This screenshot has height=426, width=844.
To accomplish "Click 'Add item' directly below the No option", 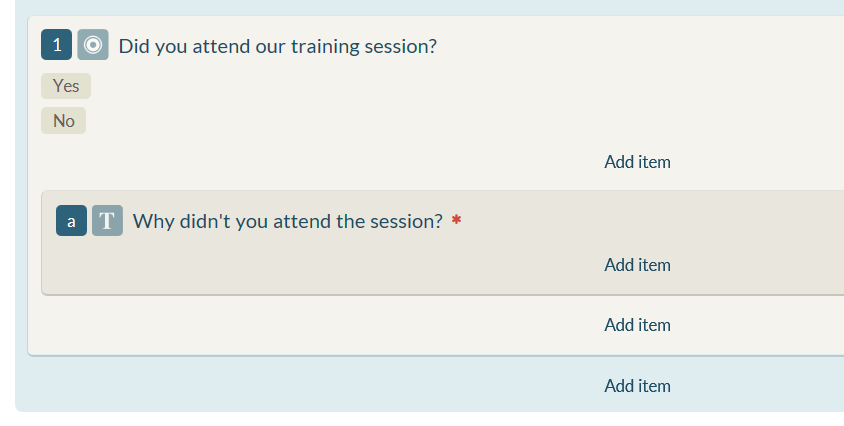I will coord(637,162).
